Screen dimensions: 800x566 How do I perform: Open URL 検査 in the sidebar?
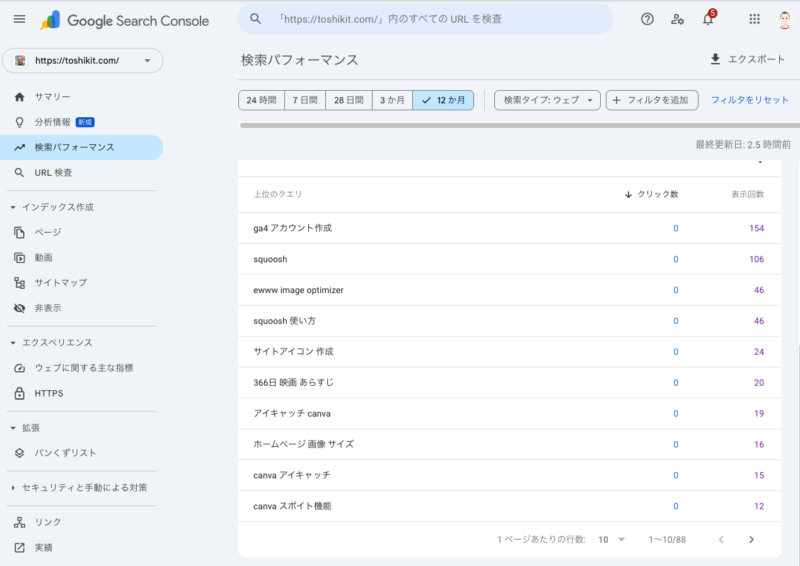[82, 173]
